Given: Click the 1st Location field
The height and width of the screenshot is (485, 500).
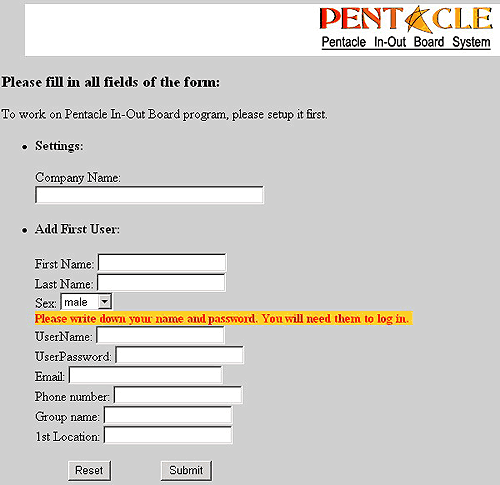Looking at the screenshot, I should click(x=168, y=435).
